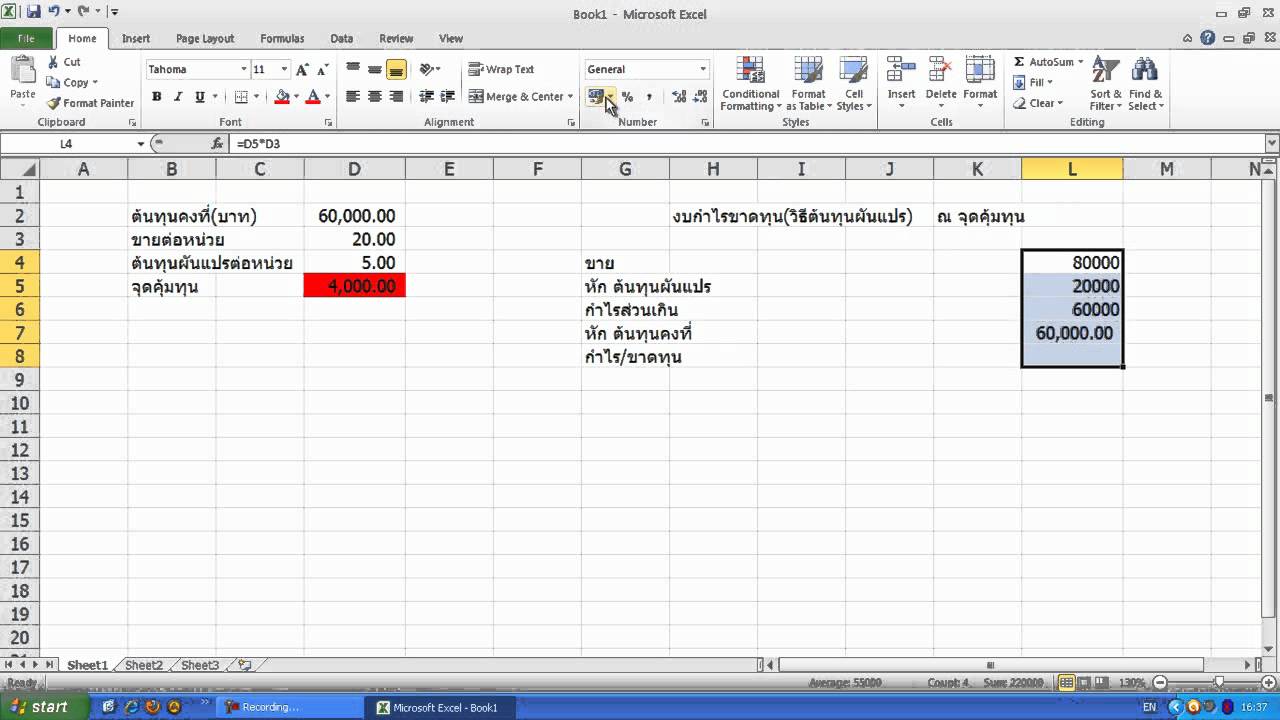Open Sort & Filter menu
1280x720 pixels.
point(1105,84)
